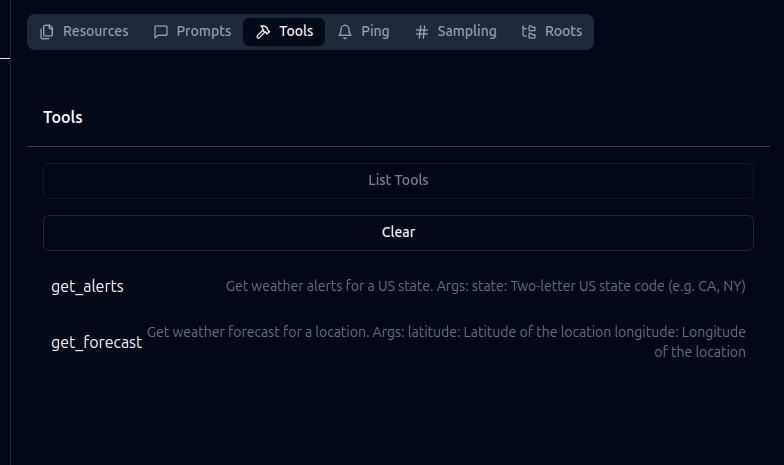The height and width of the screenshot is (465, 784).
Task: Select the get_alerts tool
Action: pos(88,286)
